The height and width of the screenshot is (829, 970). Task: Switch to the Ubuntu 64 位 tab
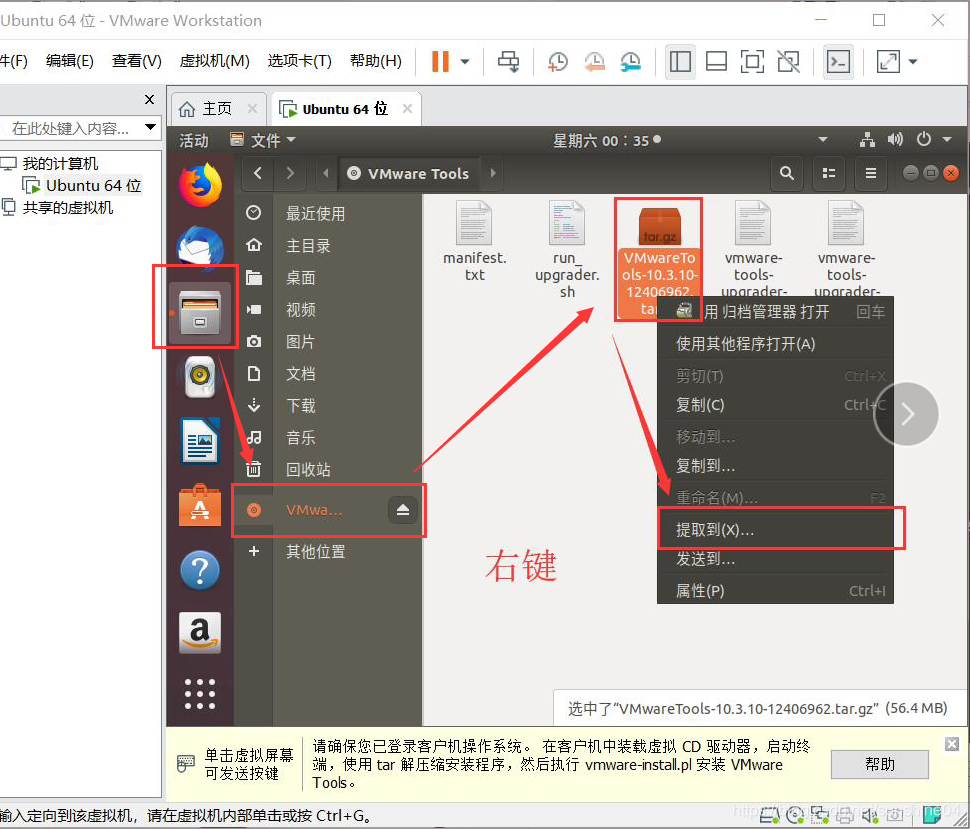coord(345,109)
